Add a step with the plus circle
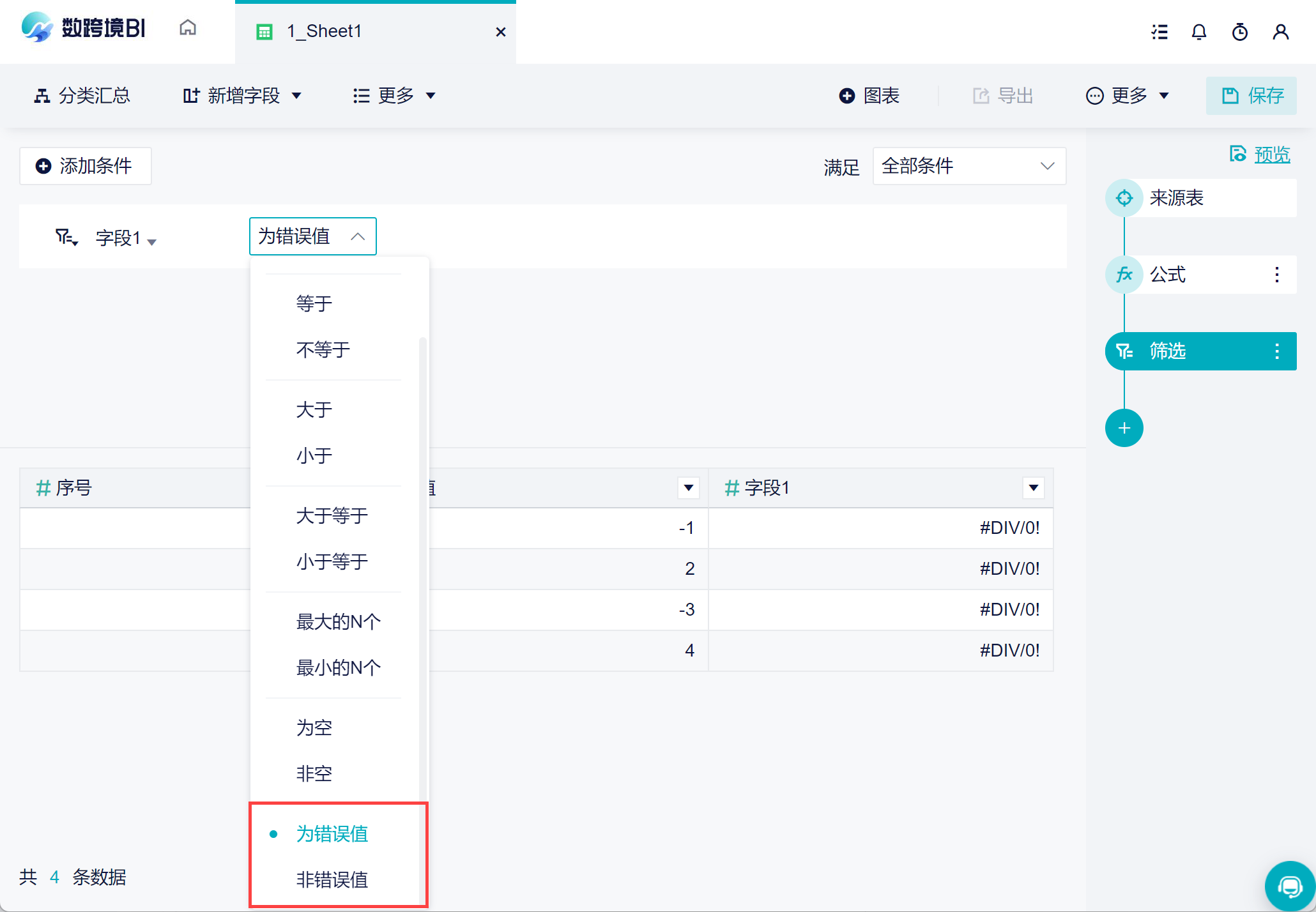The image size is (1316, 912). 1124,428
